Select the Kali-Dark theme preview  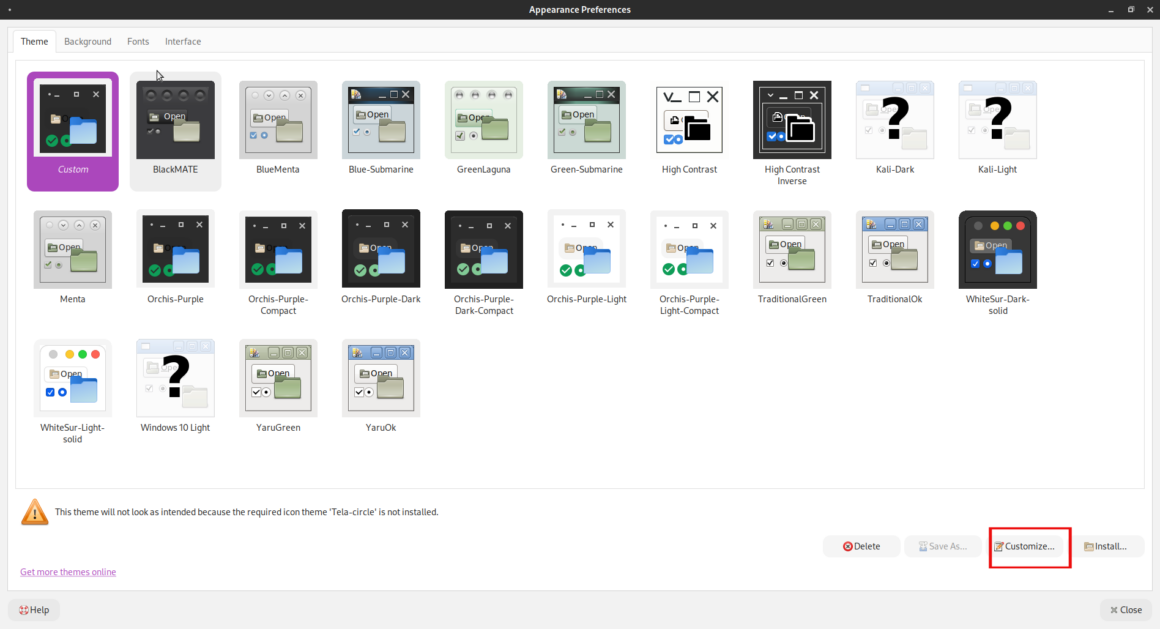coord(894,120)
